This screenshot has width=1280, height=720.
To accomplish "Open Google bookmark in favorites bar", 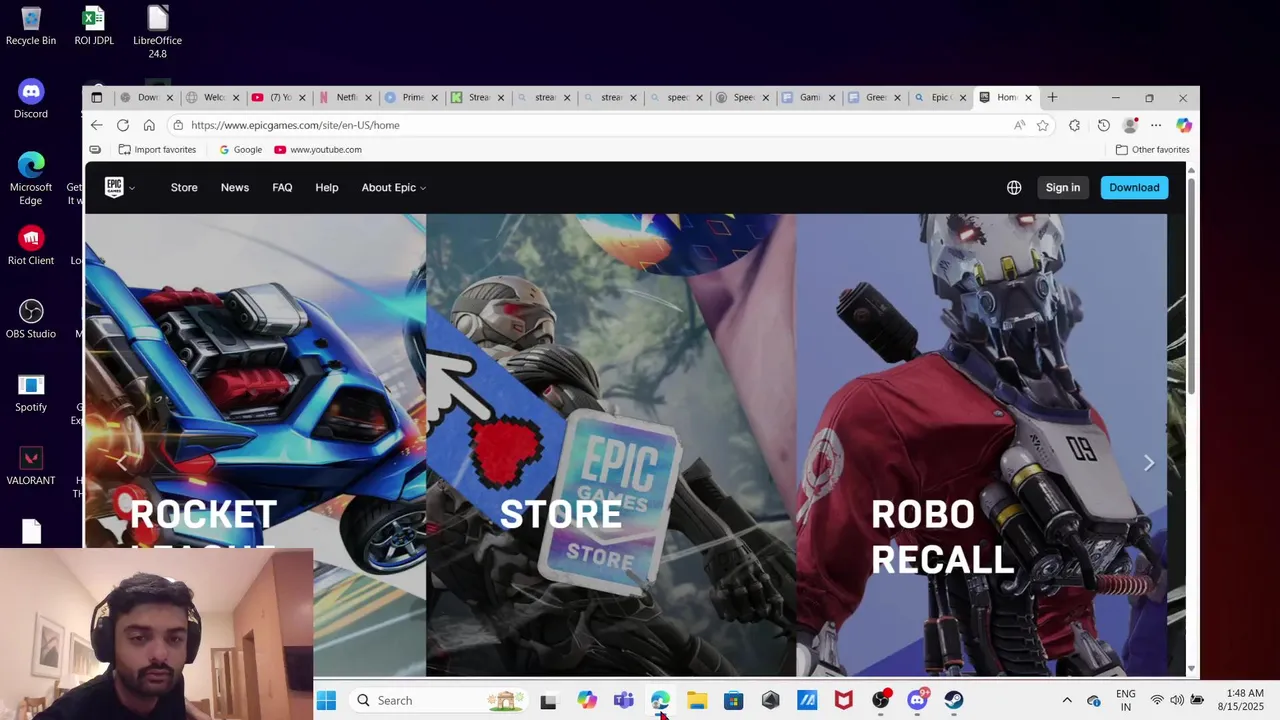I will tap(241, 150).
